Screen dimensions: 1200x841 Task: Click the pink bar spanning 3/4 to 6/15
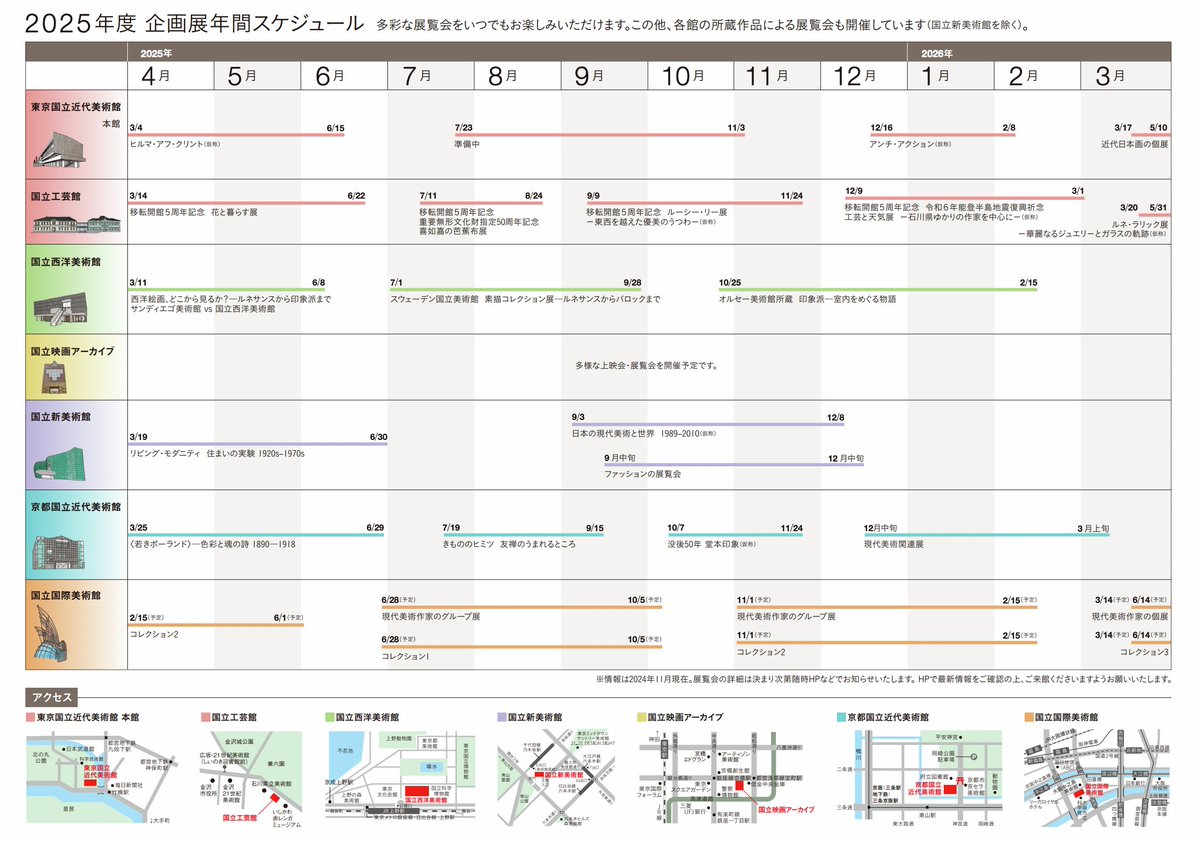point(236,135)
